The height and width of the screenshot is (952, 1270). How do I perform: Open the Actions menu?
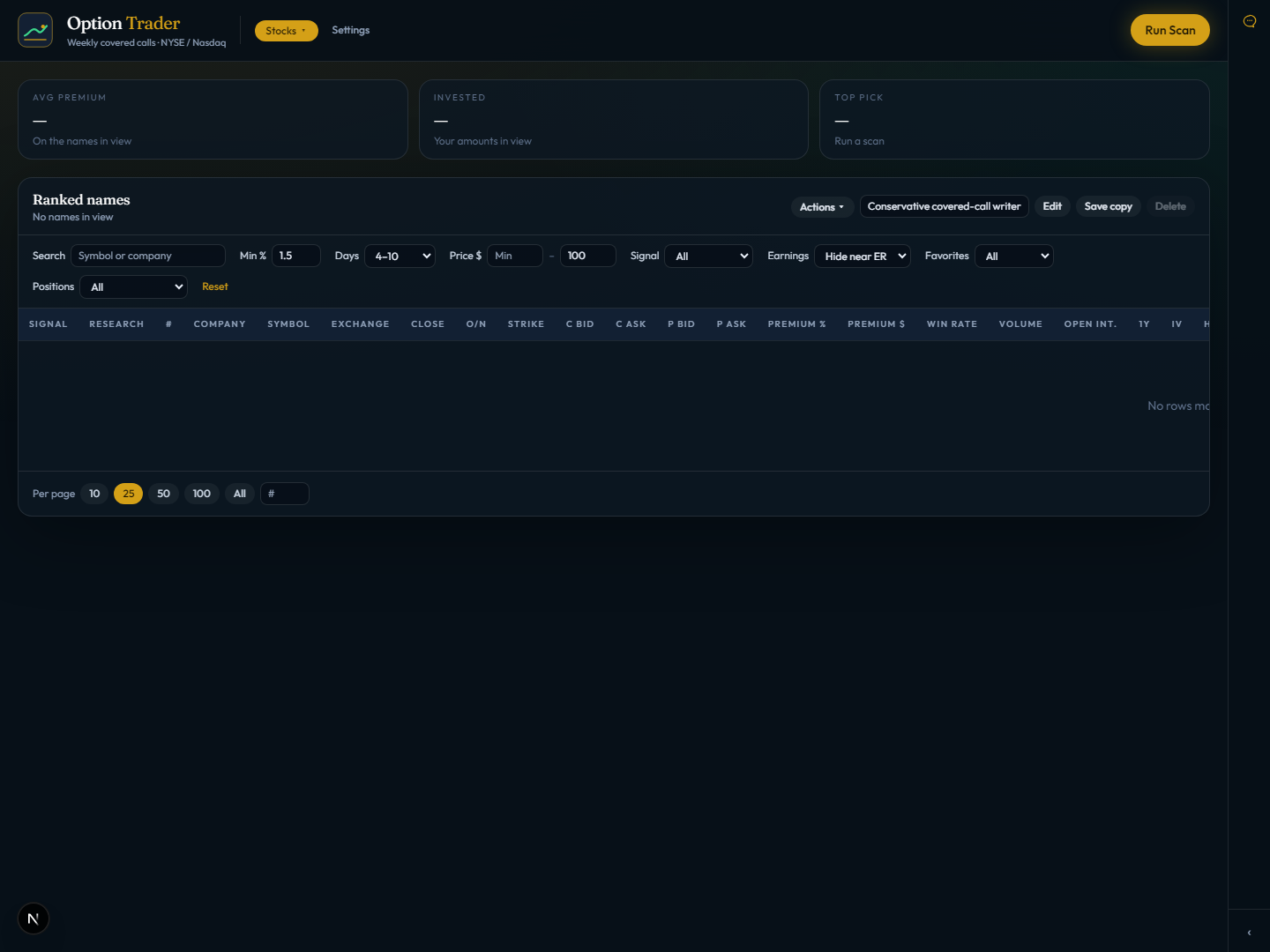tap(822, 207)
